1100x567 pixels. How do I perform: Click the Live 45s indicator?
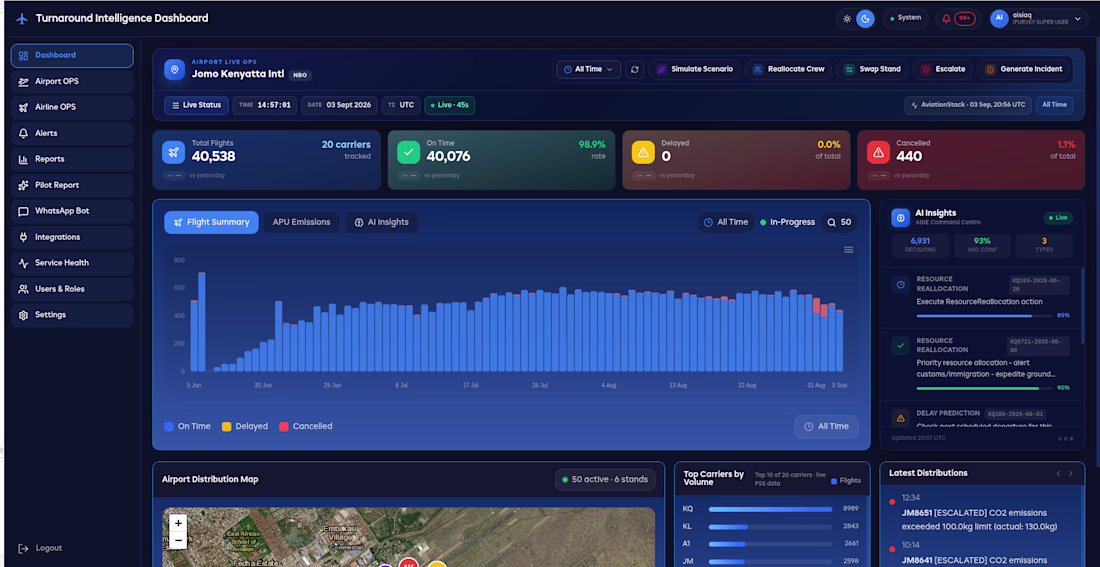(450, 105)
